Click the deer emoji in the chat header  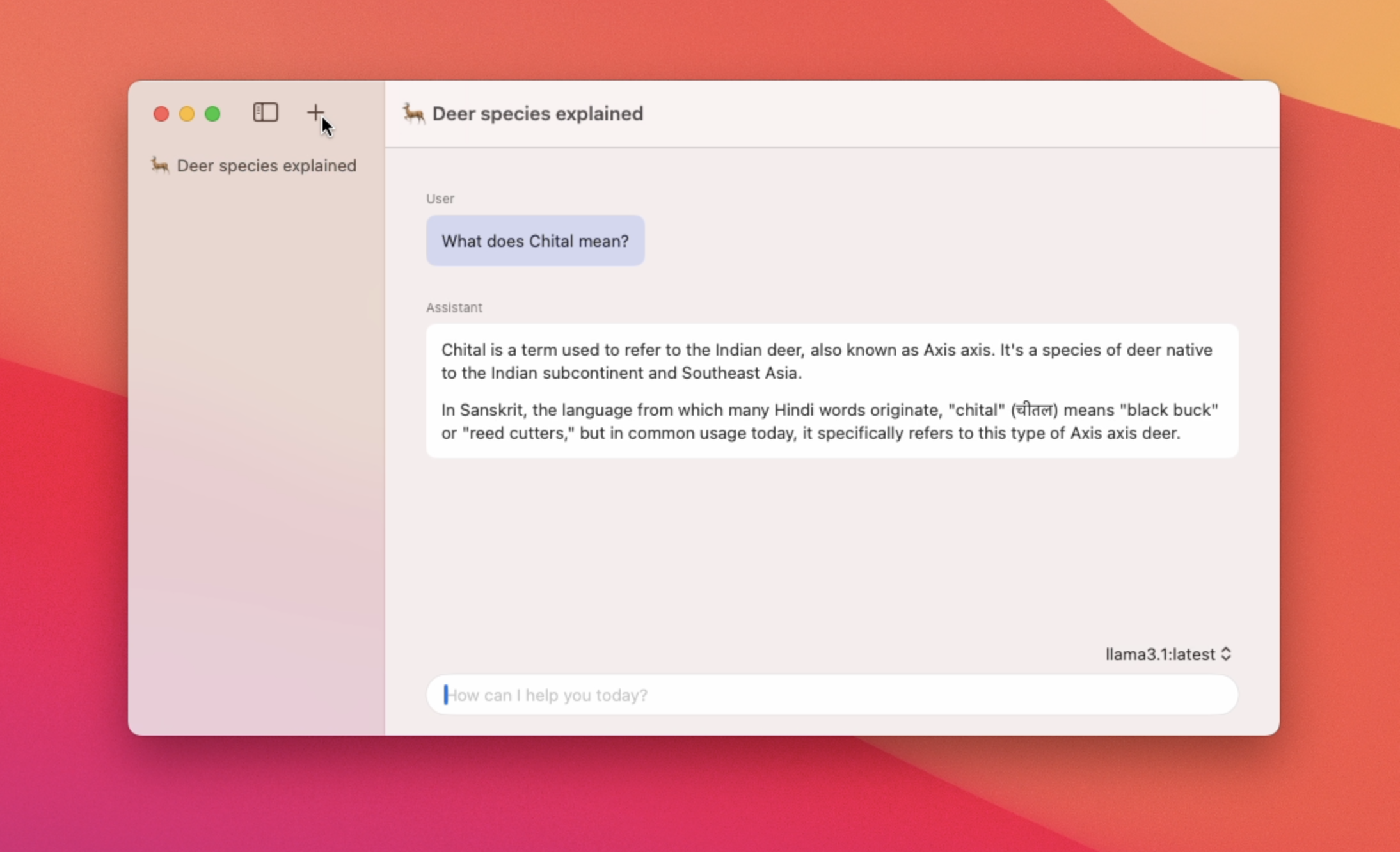coord(413,114)
